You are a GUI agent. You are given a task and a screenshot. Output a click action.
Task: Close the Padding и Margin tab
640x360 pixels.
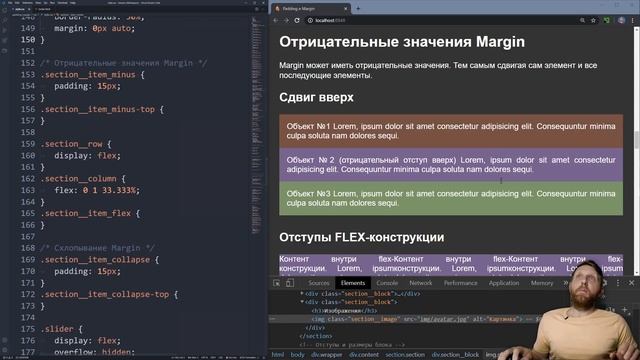tap(346, 8)
